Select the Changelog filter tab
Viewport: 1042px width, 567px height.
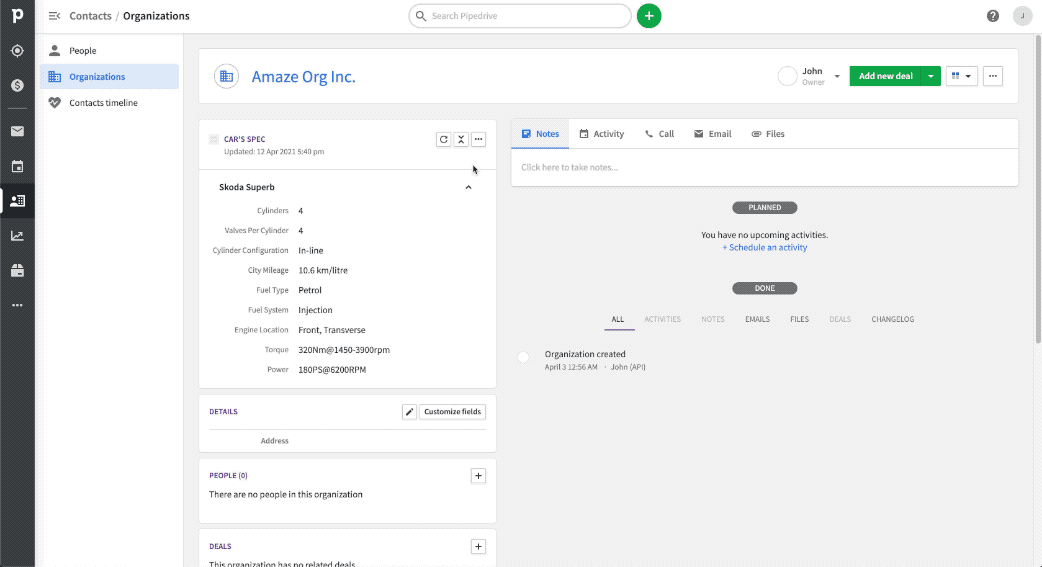[x=892, y=320]
